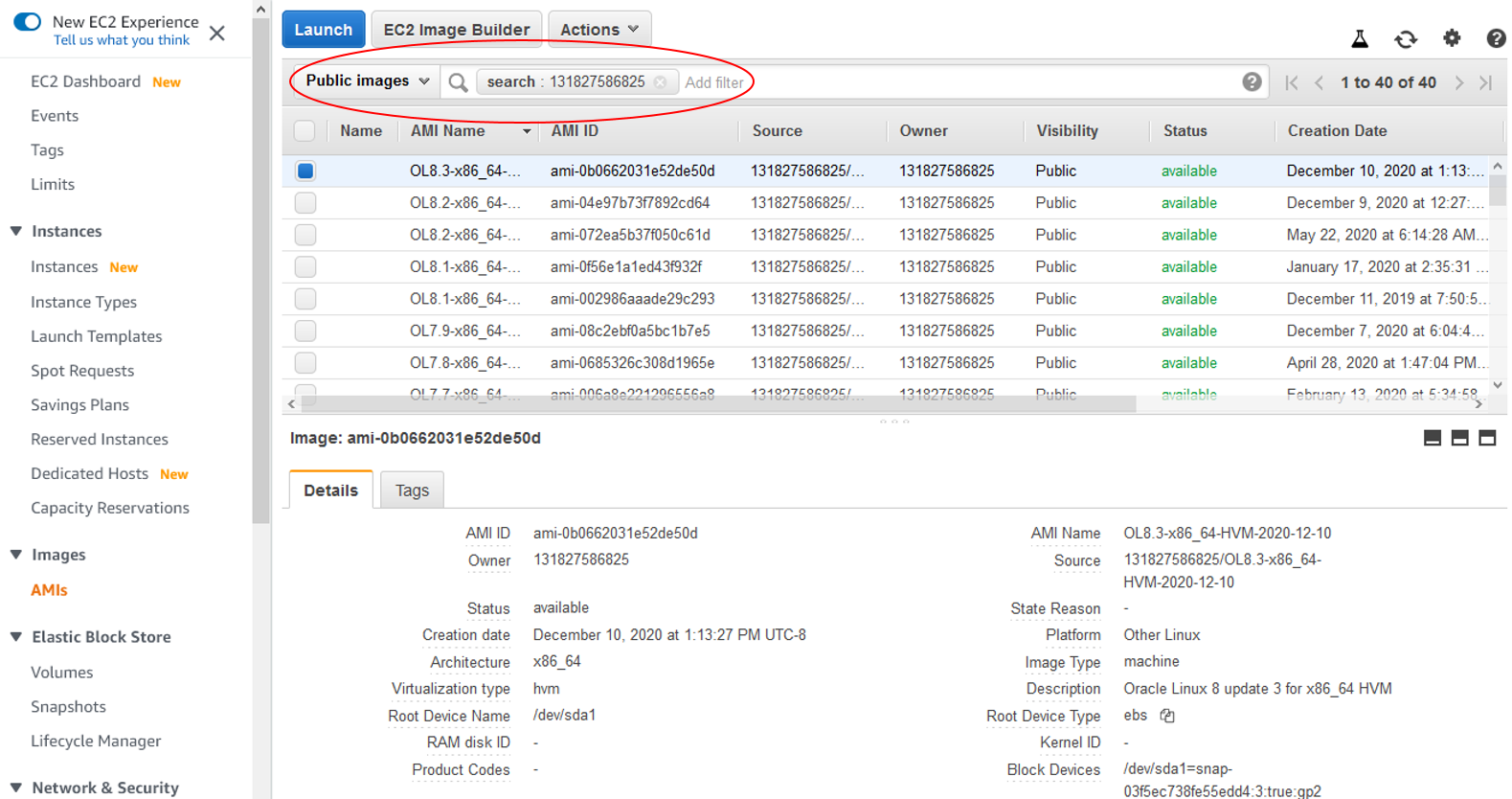Image resolution: width=1512 pixels, height=799 pixels.
Task: Click the Launch button
Action: coord(324,30)
